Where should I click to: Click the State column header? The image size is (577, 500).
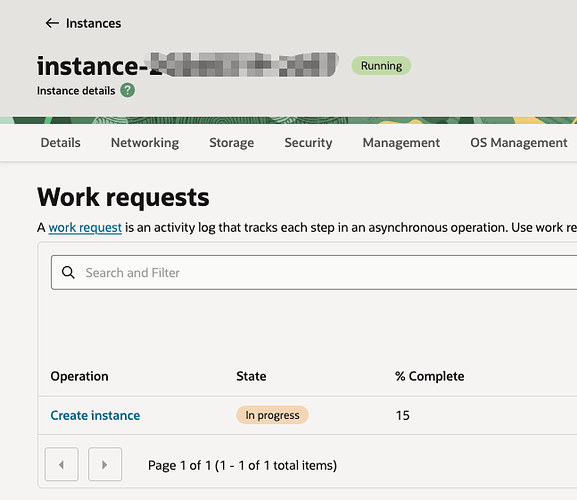point(251,376)
